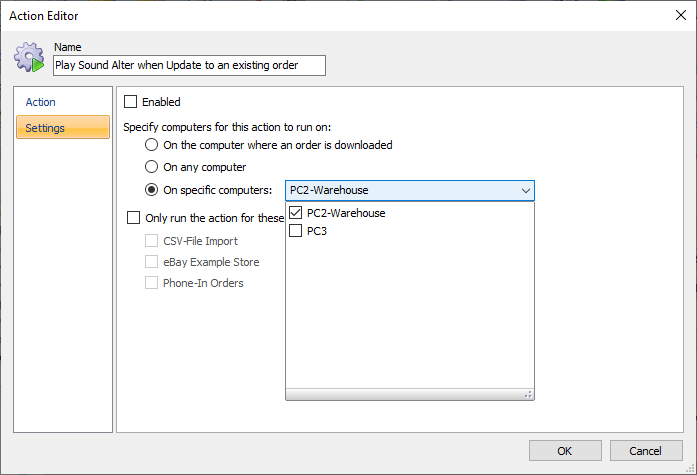This screenshot has height=475, width=697.
Task: Tick the eBay Example Store checkbox
Action: point(152,262)
